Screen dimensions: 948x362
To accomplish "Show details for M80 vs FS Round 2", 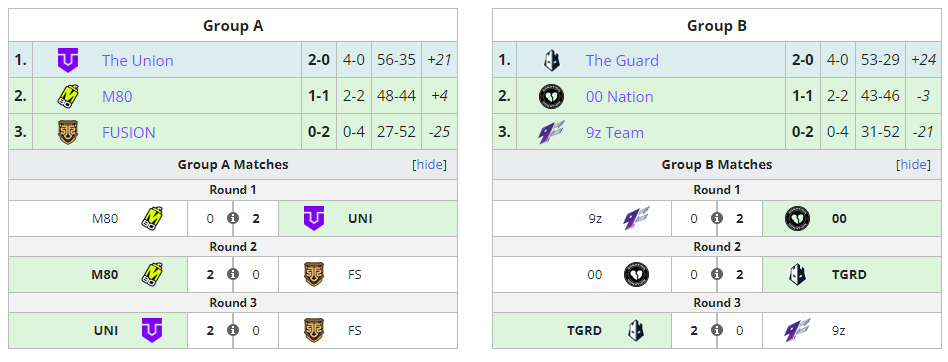I will coord(233,274).
